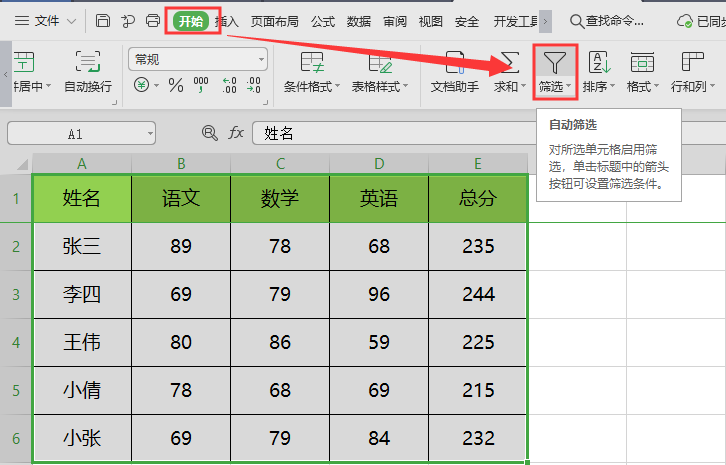Click the 自动换行 wrap text icon
The height and width of the screenshot is (465, 726).
(x=88, y=62)
